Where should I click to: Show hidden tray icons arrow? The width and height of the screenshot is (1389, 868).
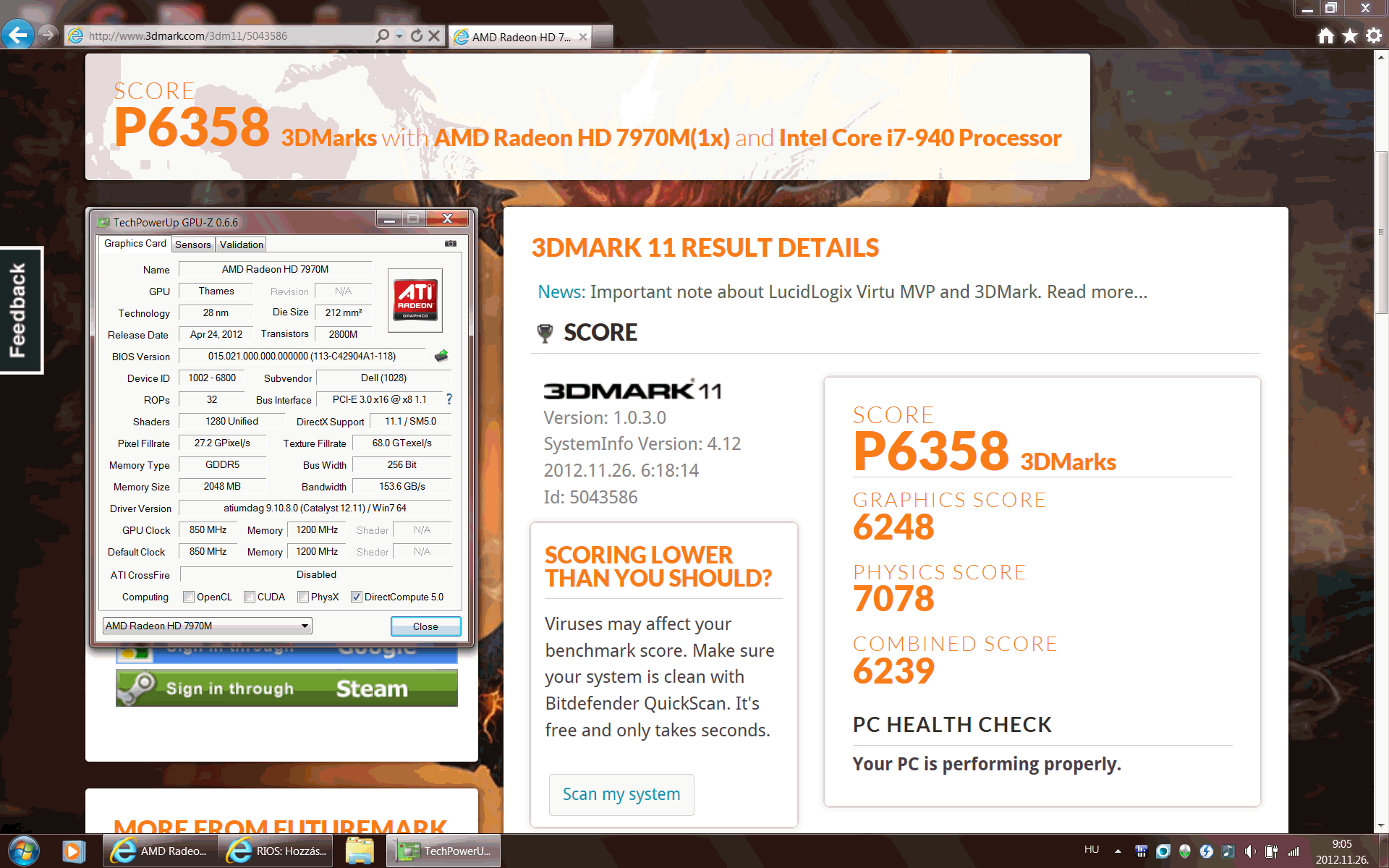tap(1118, 851)
